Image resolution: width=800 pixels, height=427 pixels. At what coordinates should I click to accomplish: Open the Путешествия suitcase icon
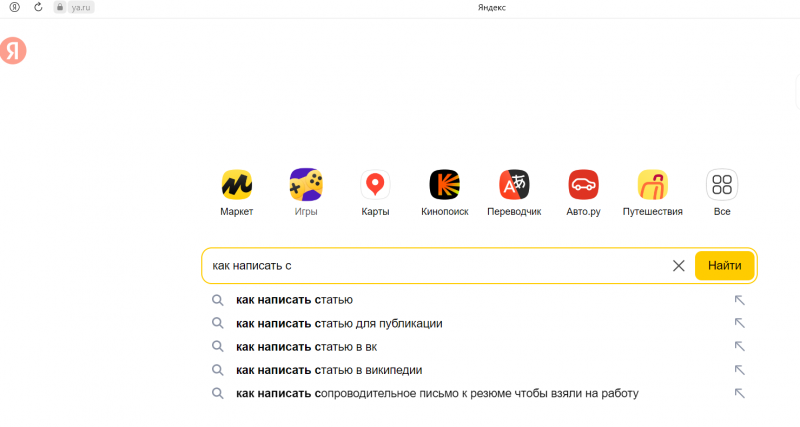[x=653, y=184]
